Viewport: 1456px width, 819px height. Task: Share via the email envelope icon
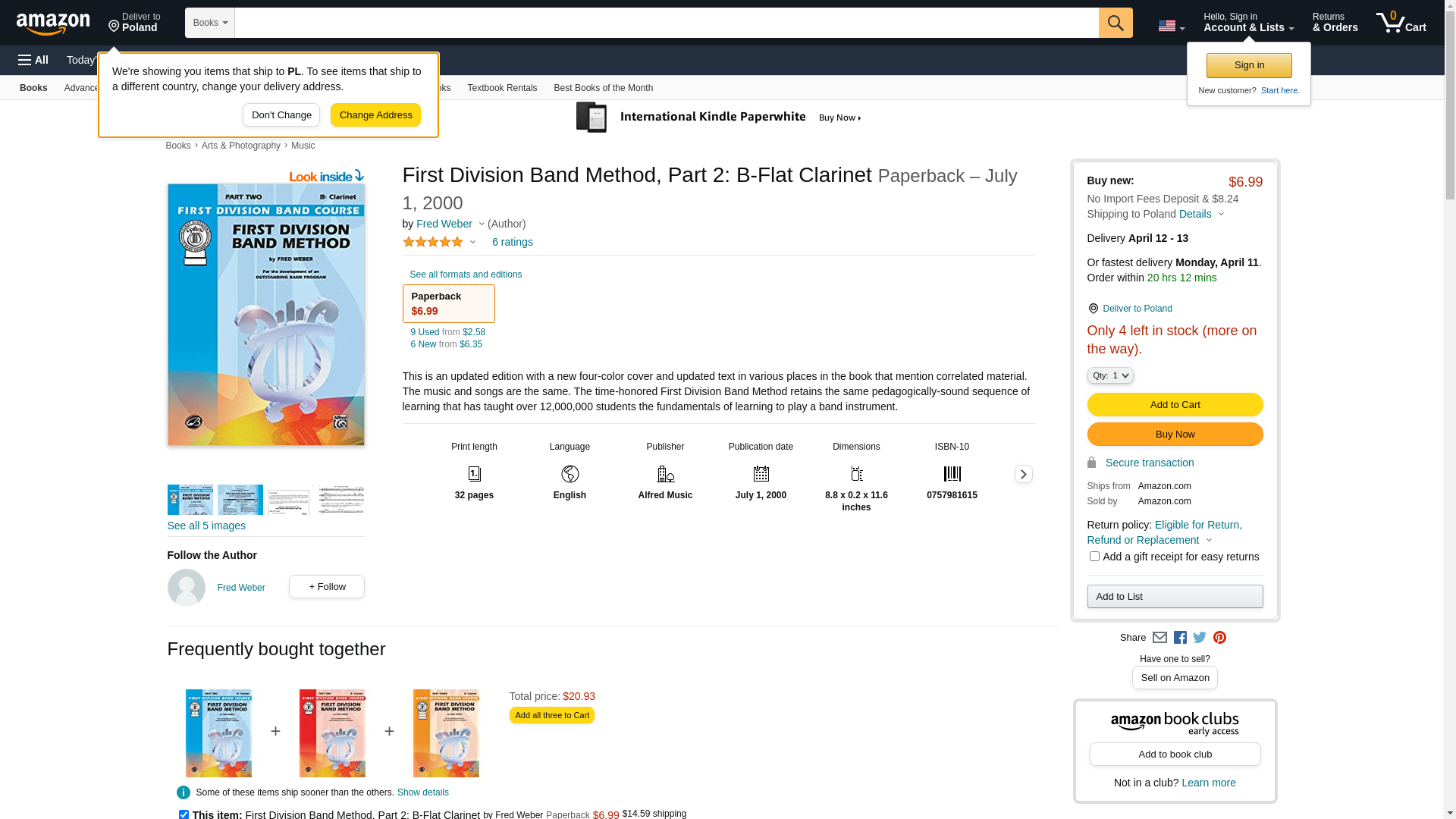coord(1159,638)
